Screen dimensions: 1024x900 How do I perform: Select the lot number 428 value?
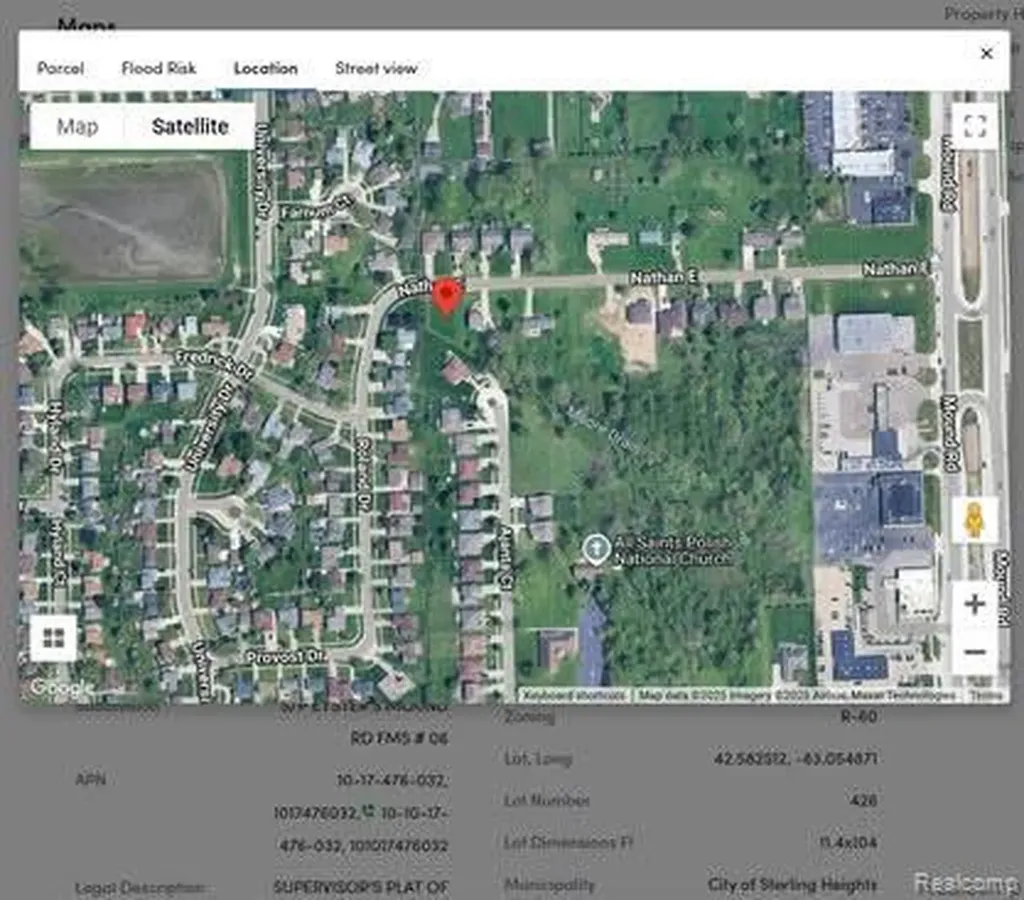click(x=864, y=800)
